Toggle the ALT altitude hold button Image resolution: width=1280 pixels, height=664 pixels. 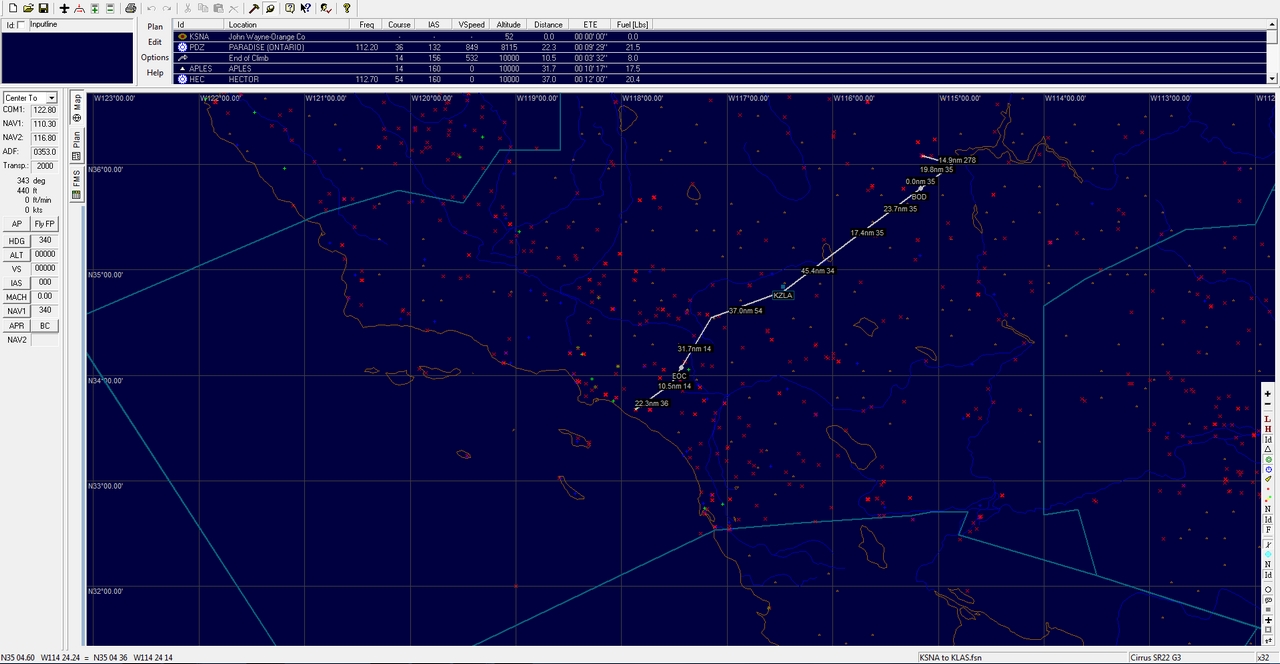(17, 255)
